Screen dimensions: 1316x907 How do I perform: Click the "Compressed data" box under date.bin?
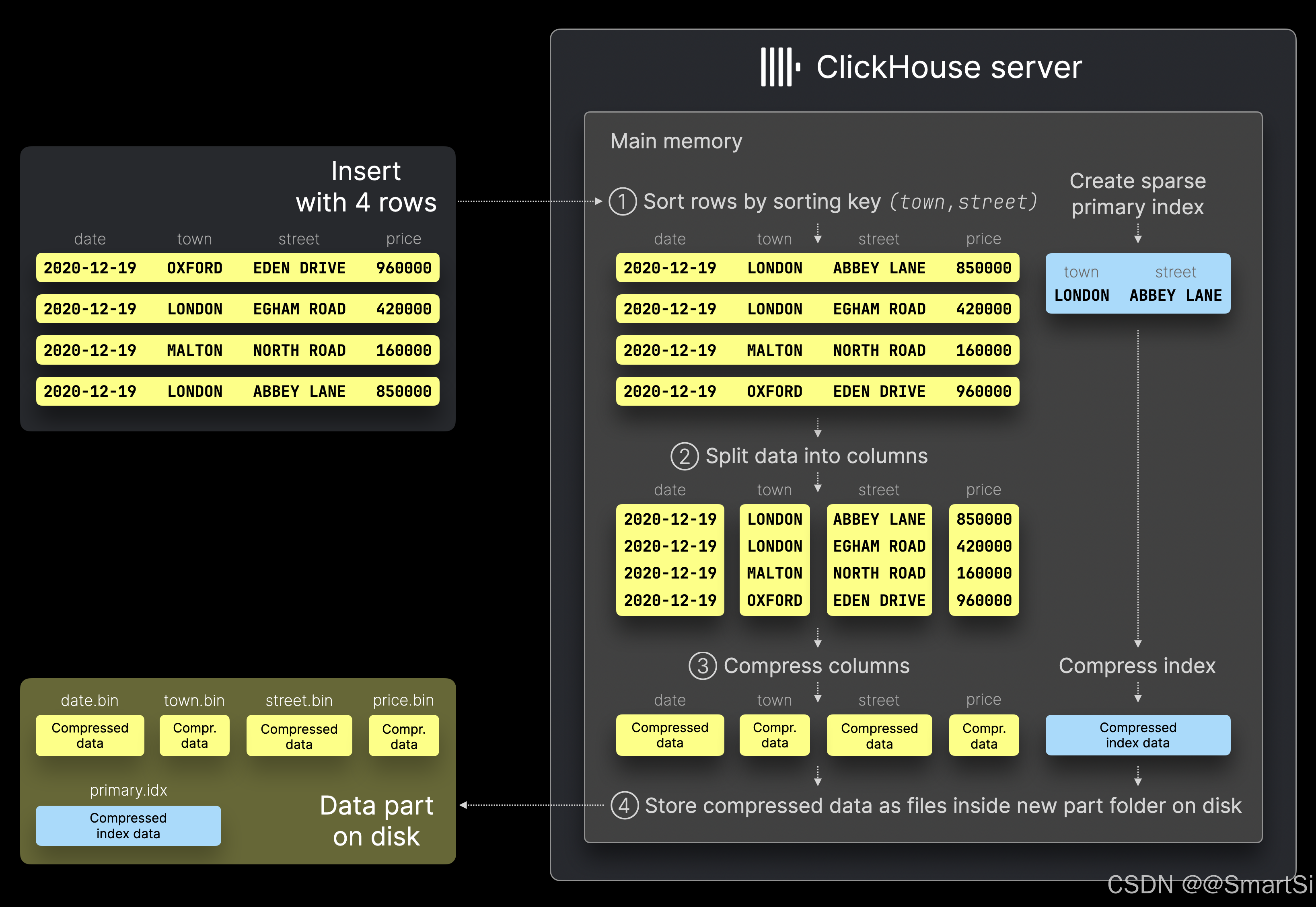tap(90, 735)
